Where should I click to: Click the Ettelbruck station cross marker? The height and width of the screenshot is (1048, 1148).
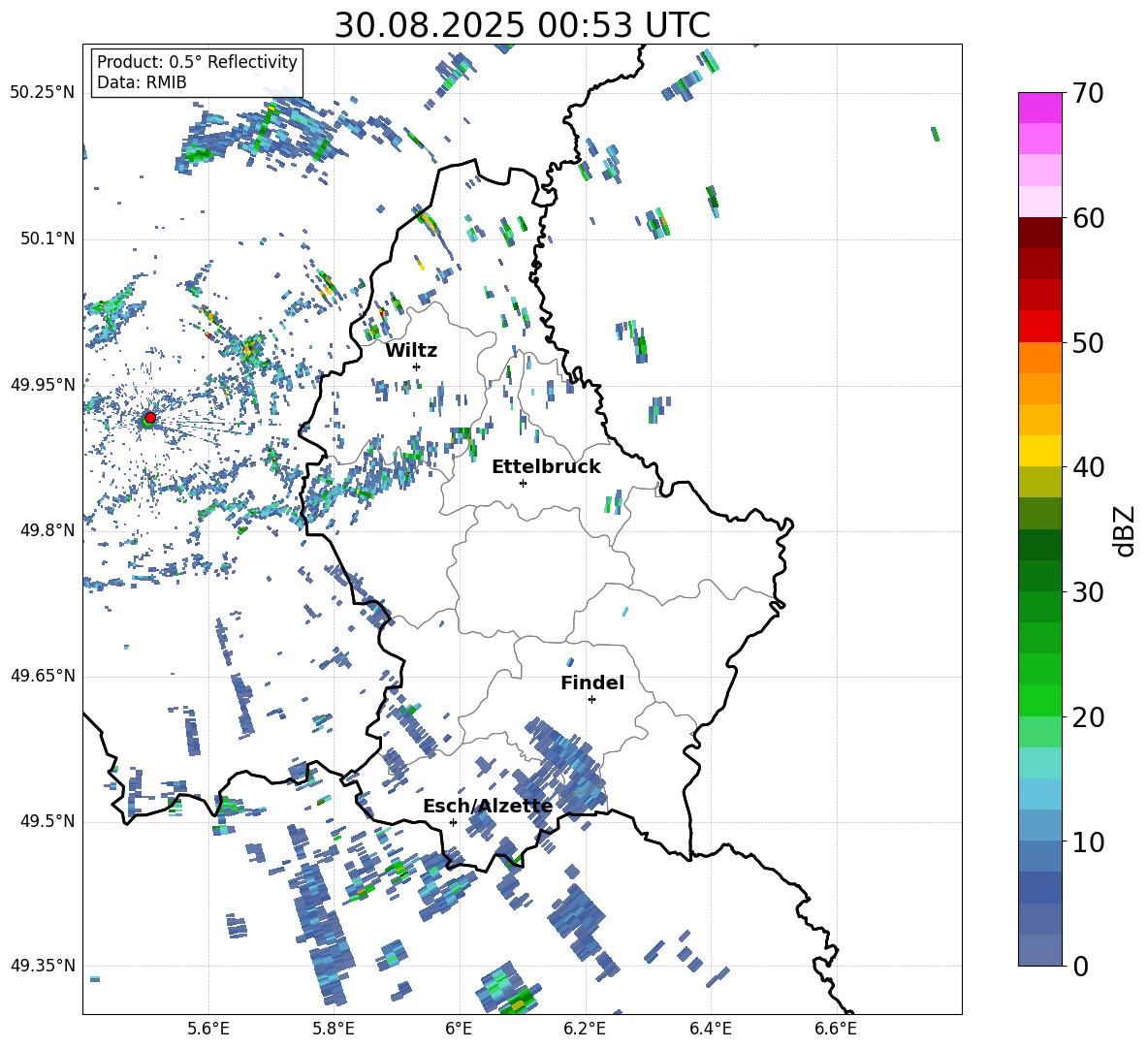523,483
